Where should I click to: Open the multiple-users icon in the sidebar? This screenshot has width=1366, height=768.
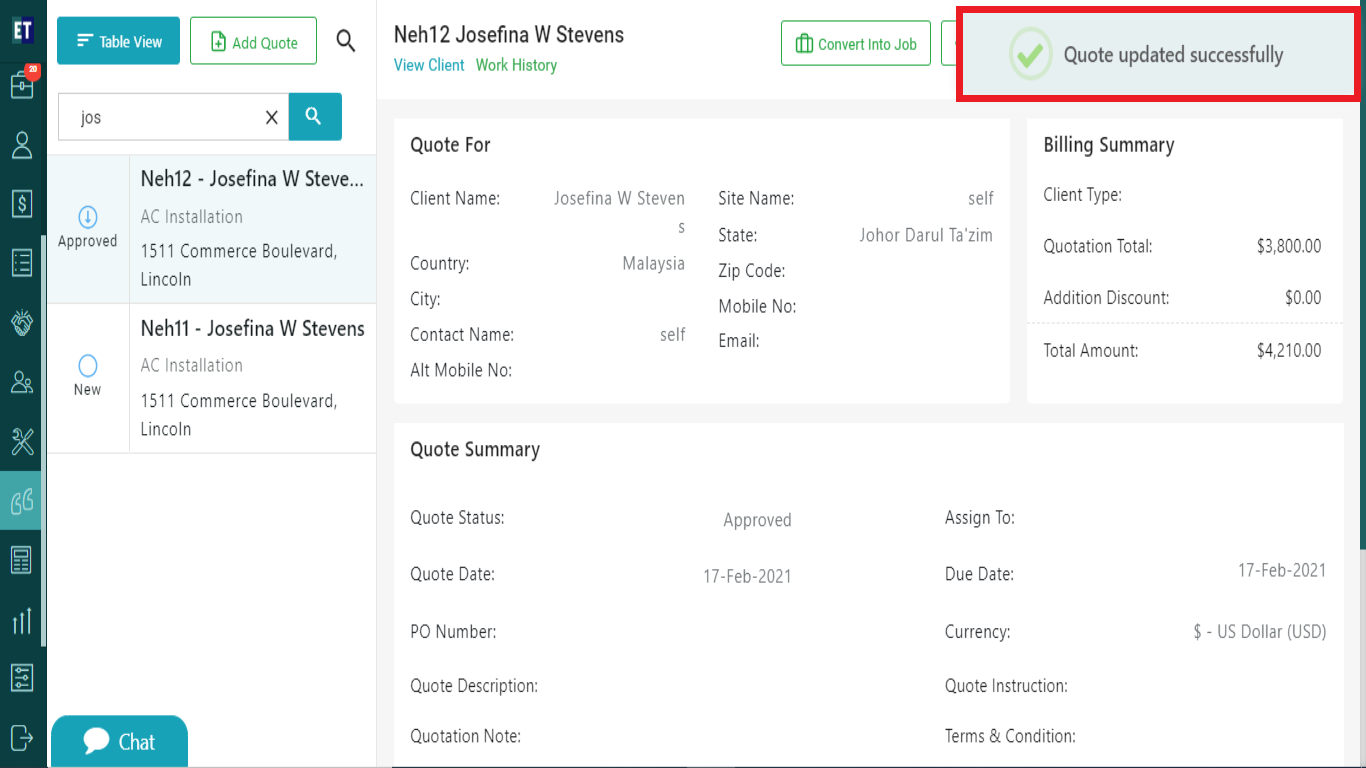(x=22, y=382)
